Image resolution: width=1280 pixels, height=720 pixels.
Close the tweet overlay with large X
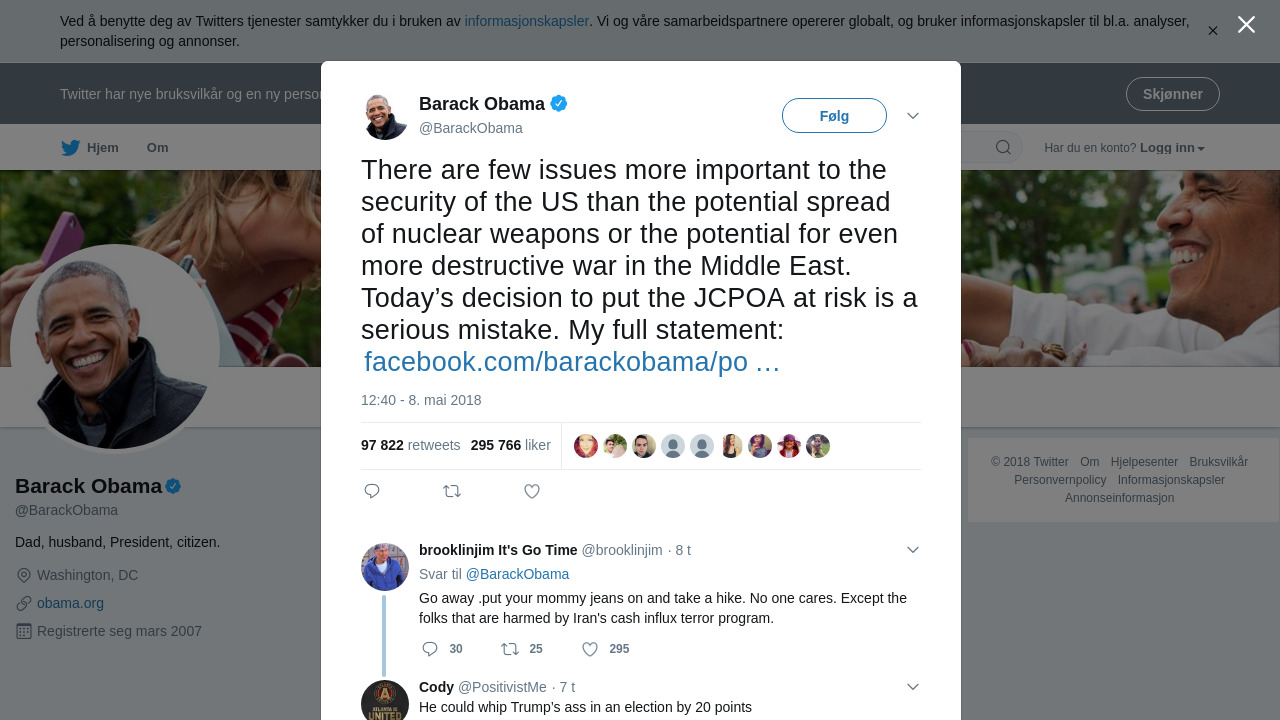(1246, 25)
